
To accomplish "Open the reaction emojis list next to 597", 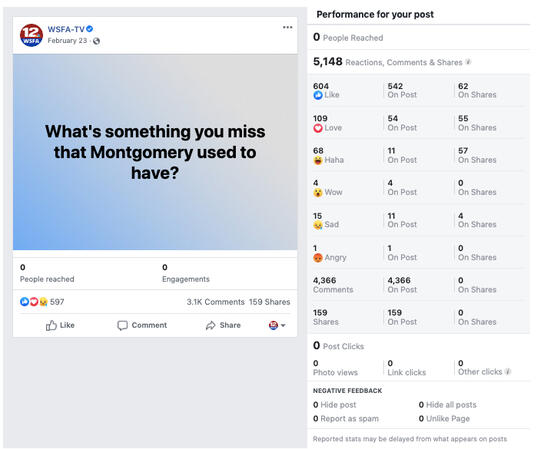I will coord(33,302).
